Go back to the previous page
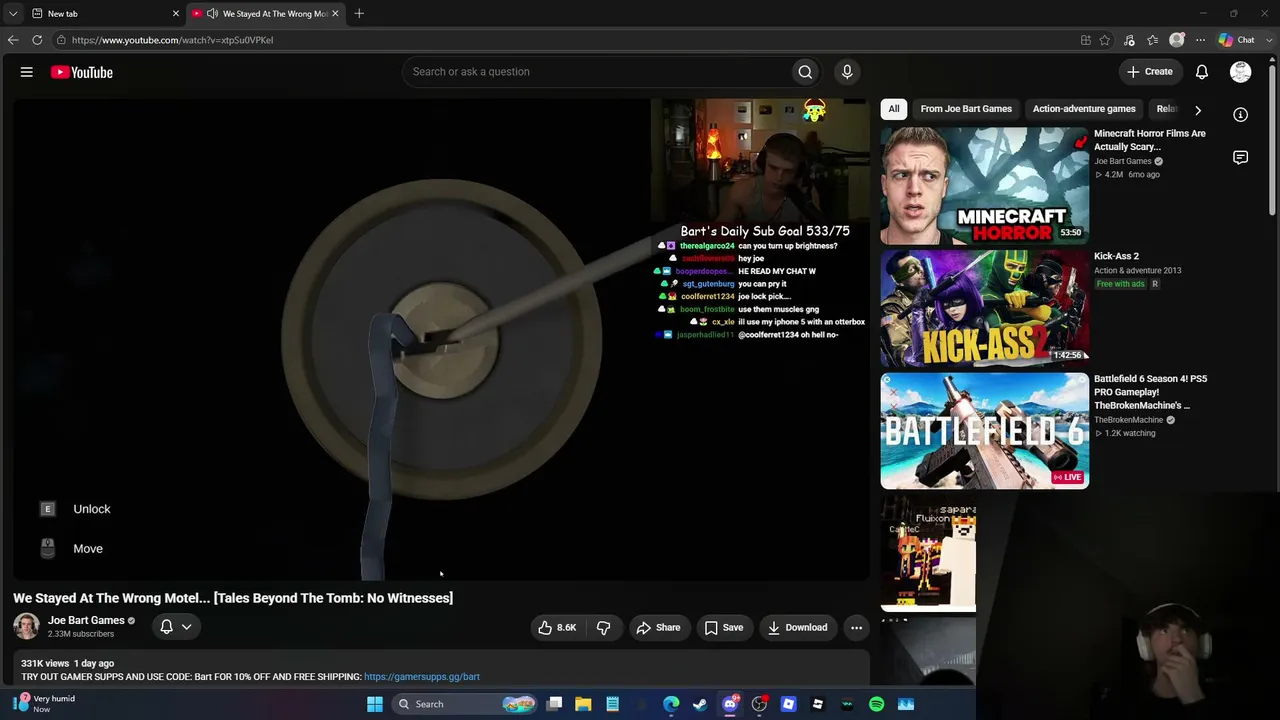Image resolution: width=1280 pixels, height=720 pixels. [13, 40]
